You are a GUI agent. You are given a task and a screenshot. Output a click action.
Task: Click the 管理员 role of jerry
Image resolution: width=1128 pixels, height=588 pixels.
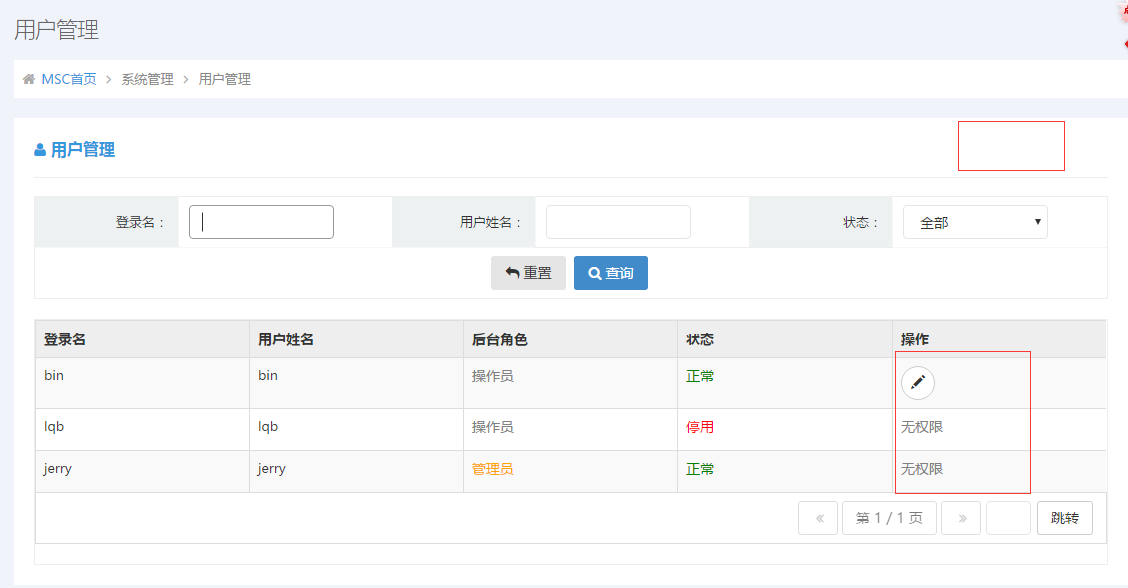tap(492, 469)
